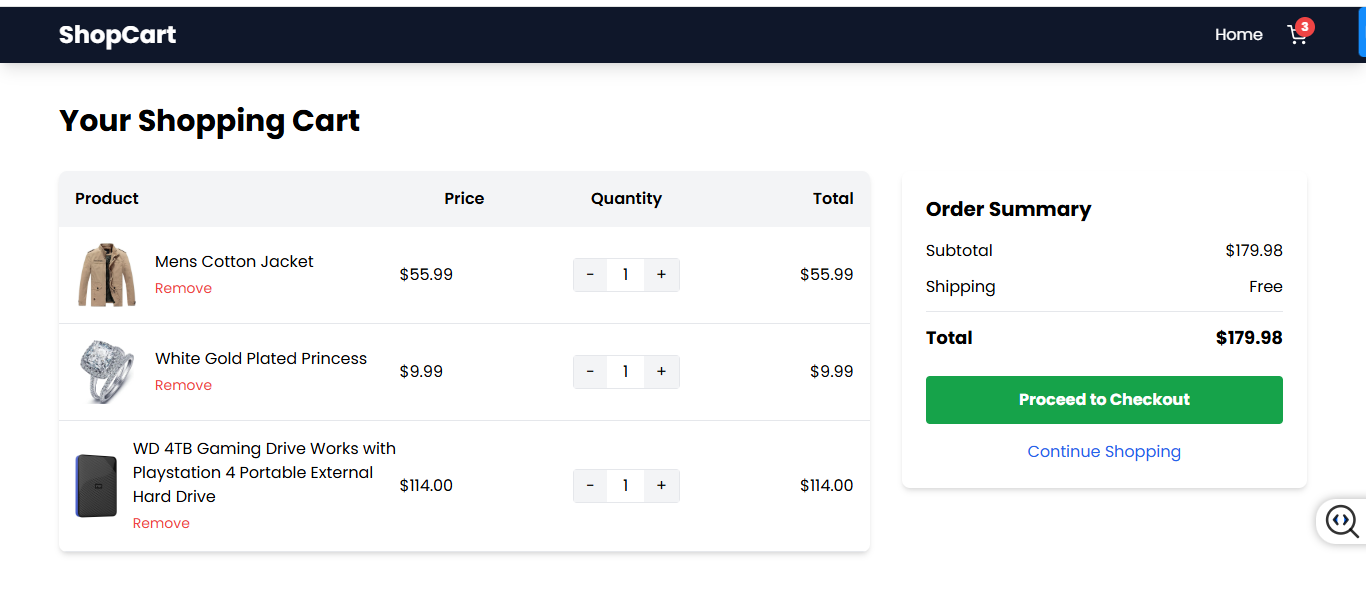Remove WD 4TB Gaming Drive from cart
This screenshot has height=611, width=1366.
pyautogui.click(x=161, y=524)
